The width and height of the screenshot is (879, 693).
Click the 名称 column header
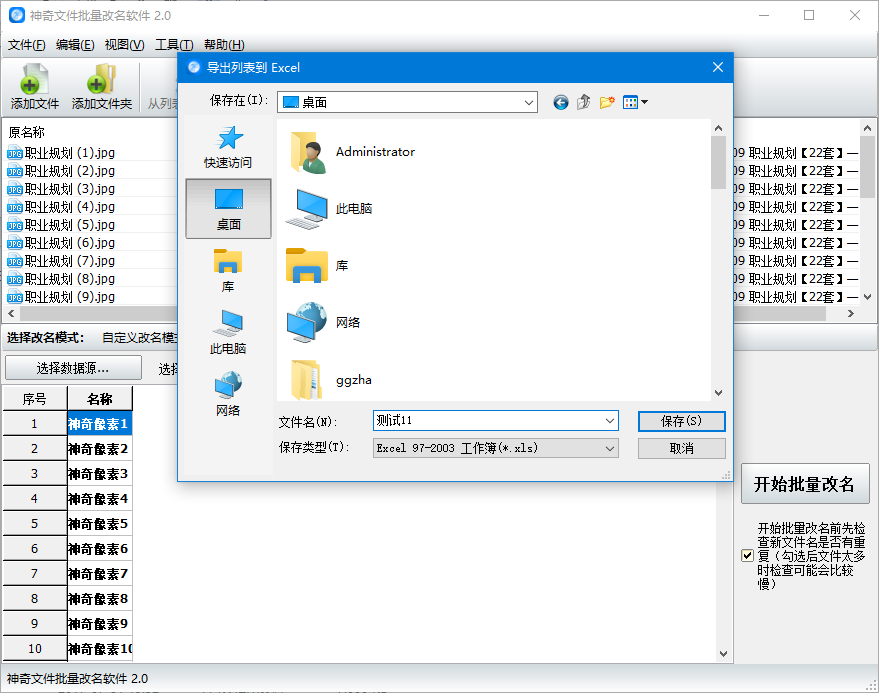tap(100, 399)
